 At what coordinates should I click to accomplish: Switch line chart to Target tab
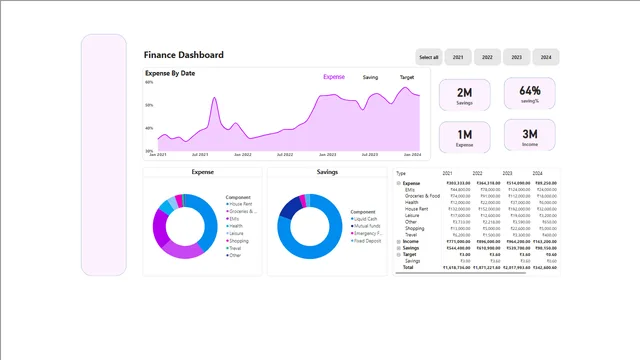[x=407, y=77]
